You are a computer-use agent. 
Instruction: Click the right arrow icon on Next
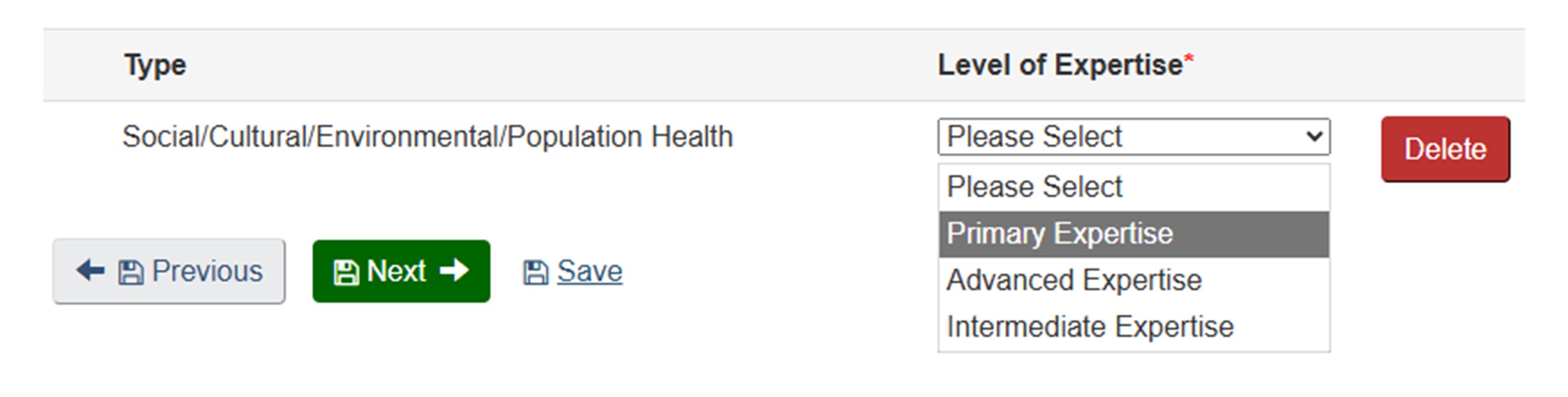454,270
